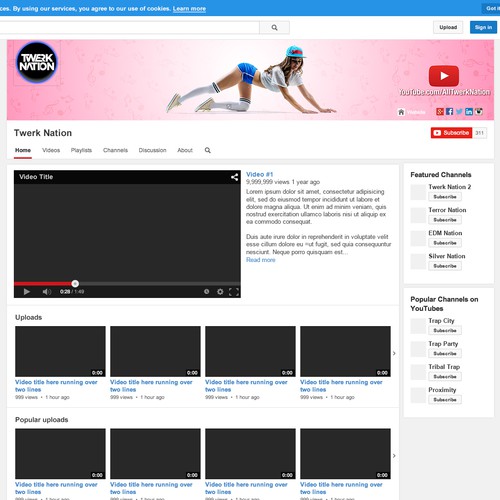Click the YouTube.com/AllTwerkNation banner text

point(445,92)
